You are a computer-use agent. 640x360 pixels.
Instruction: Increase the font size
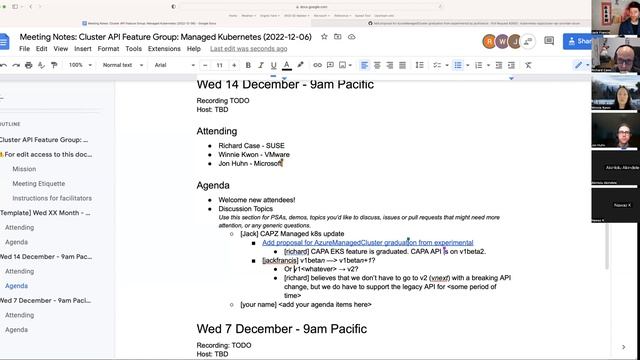(x=234, y=65)
